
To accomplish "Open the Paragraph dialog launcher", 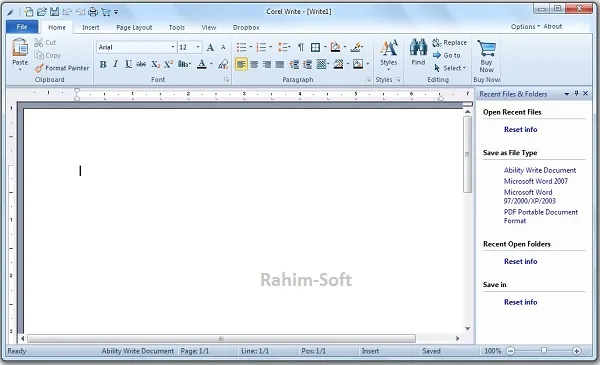I will (x=368, y=80).
